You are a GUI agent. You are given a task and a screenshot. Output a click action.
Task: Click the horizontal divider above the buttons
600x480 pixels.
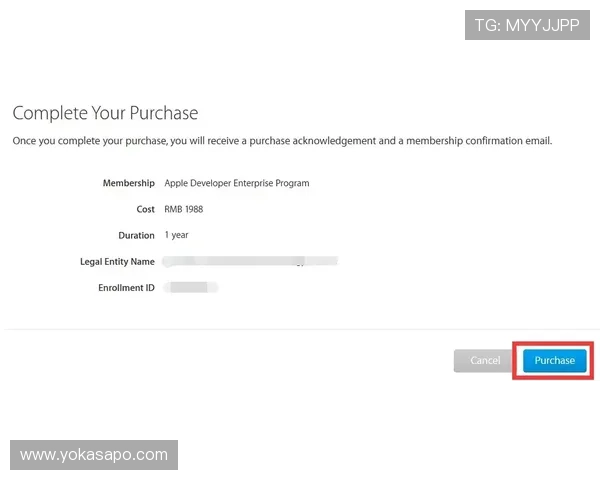pos(300,329)
